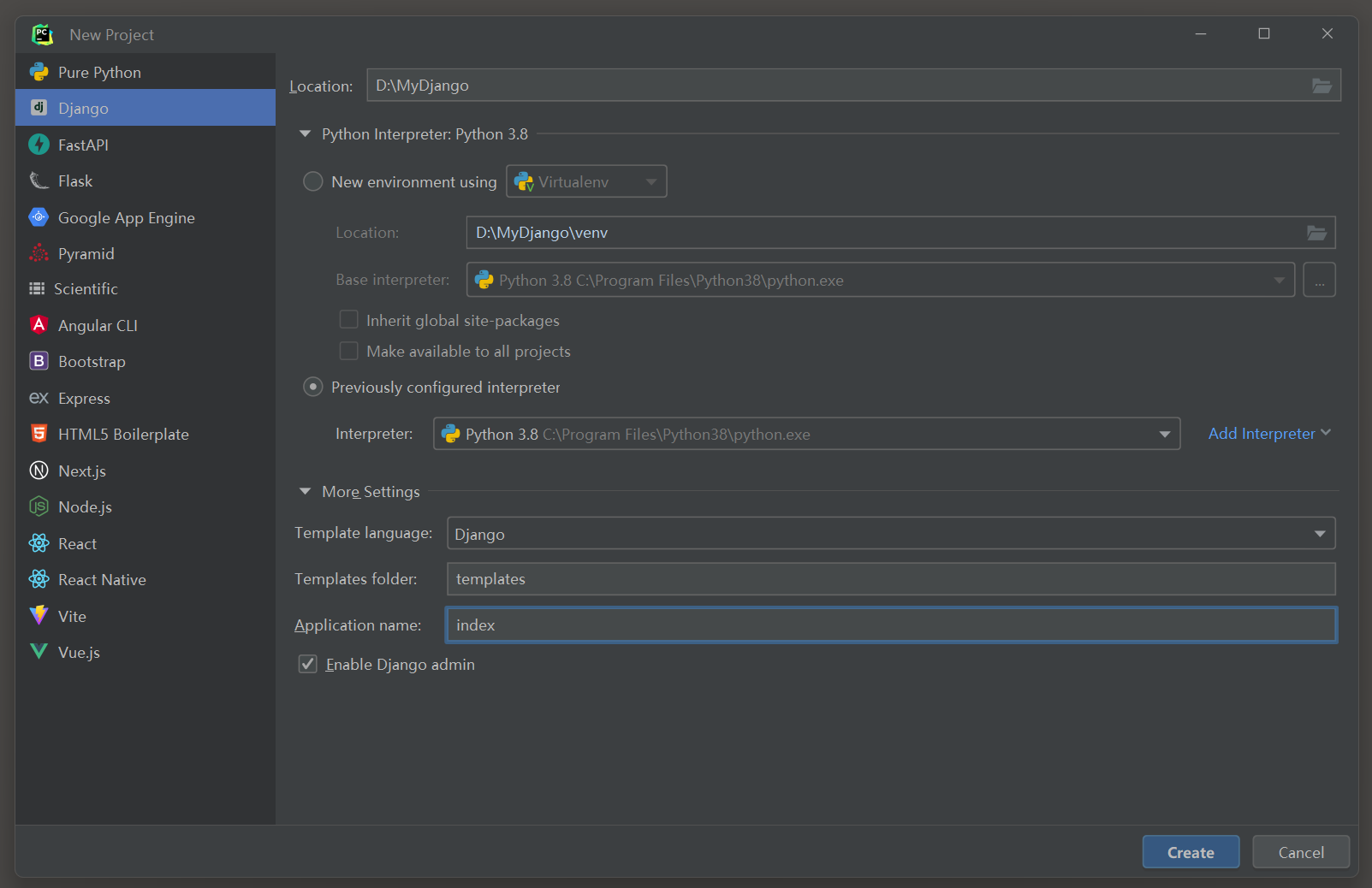Screen dimensions: 1372x888
Task: Click the Django icon in the sidebar
Action: (x=39, y=108)
